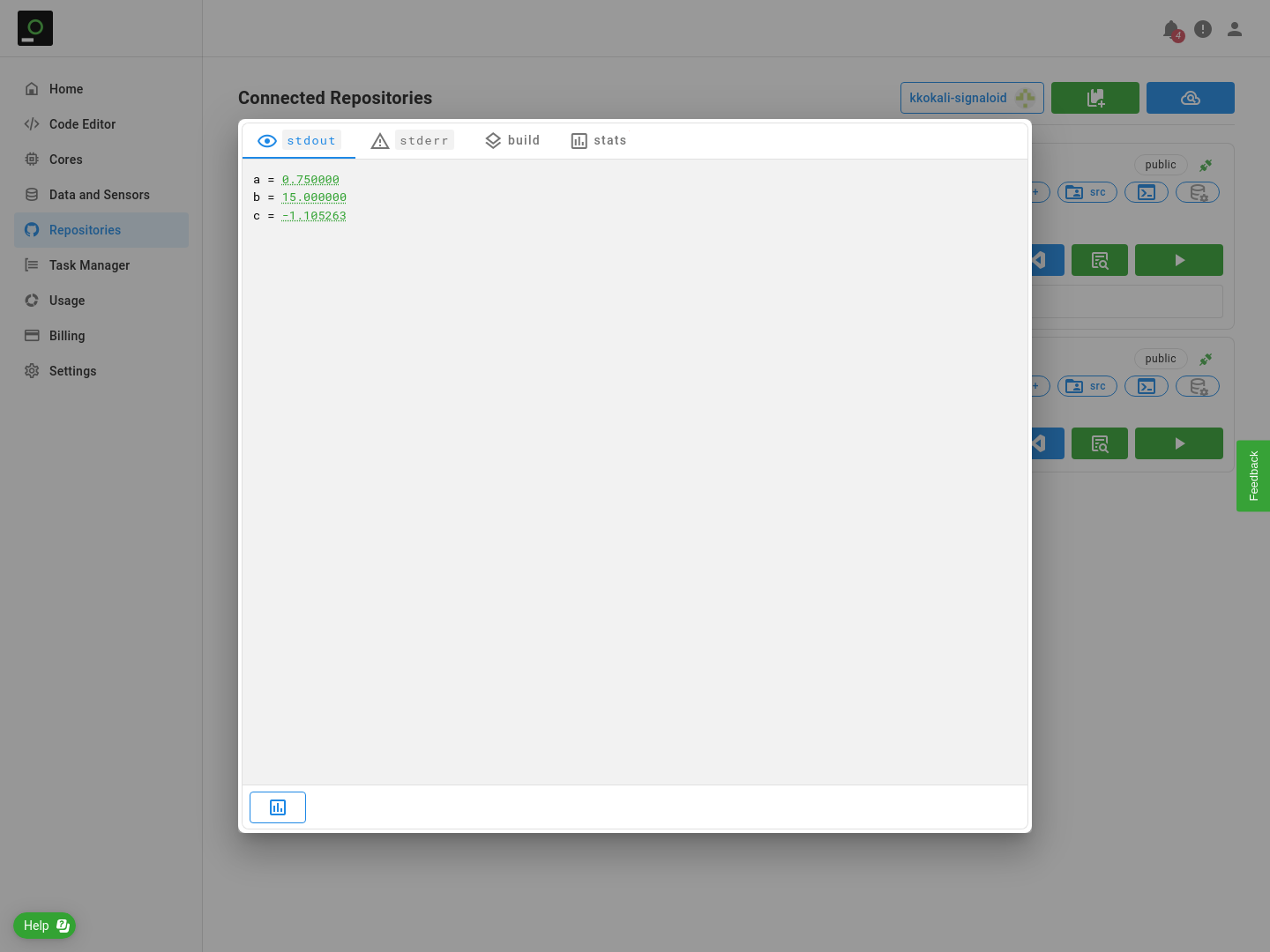Open the Cores page
Screen dimensions: 1270x952
(x=65, y=160)
